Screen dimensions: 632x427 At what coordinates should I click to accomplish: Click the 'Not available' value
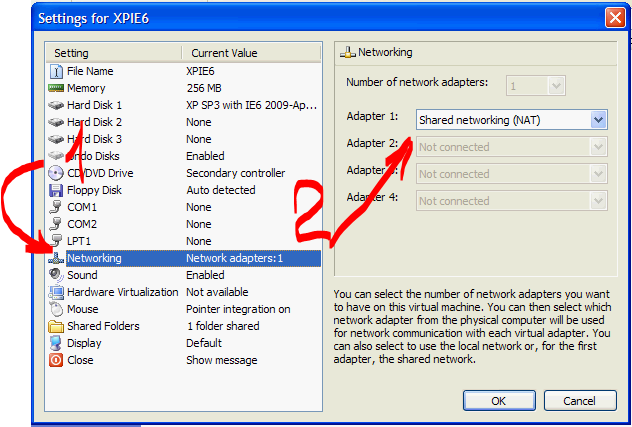coord(217,292)
